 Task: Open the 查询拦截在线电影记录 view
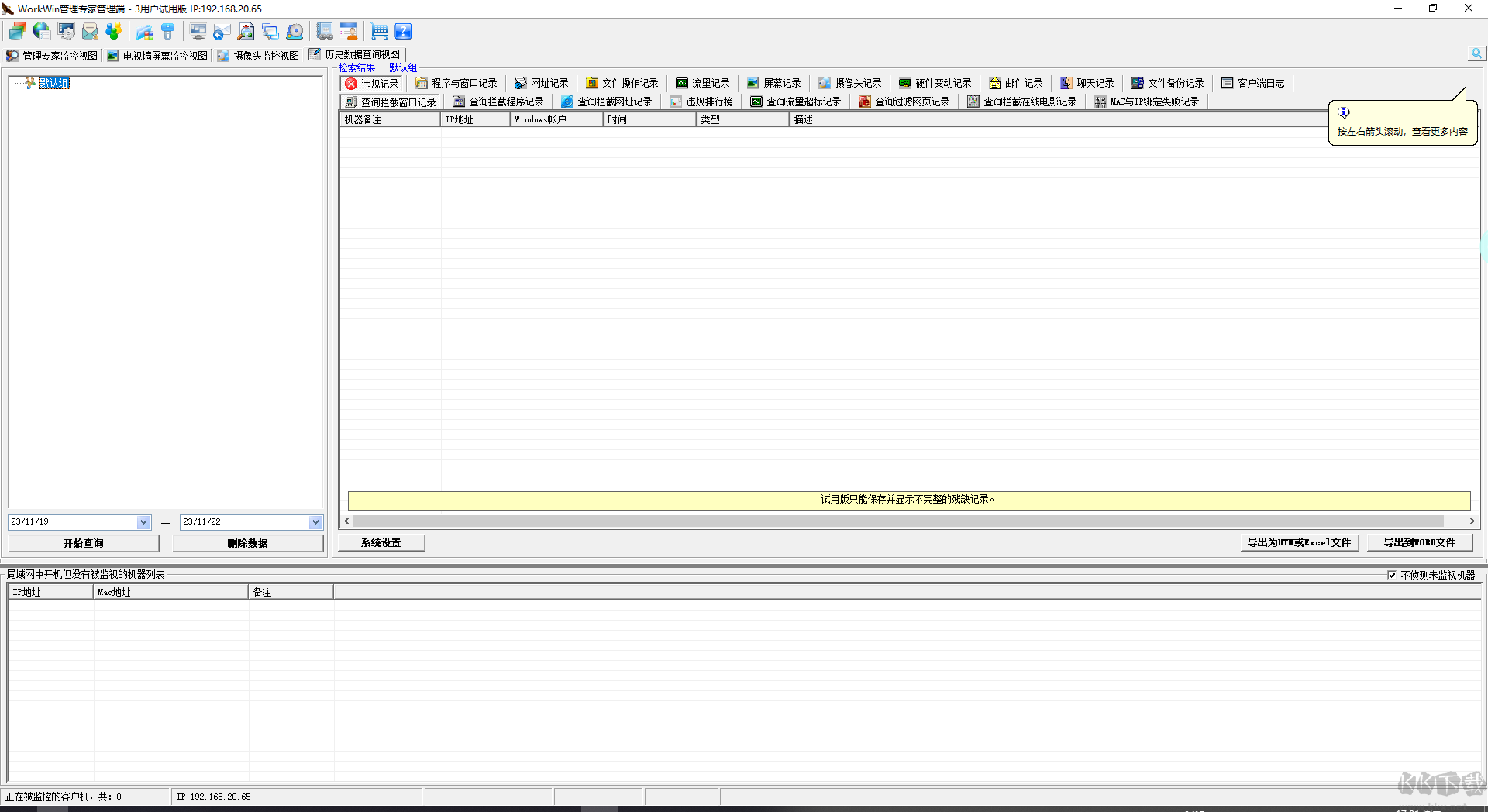1021,101
